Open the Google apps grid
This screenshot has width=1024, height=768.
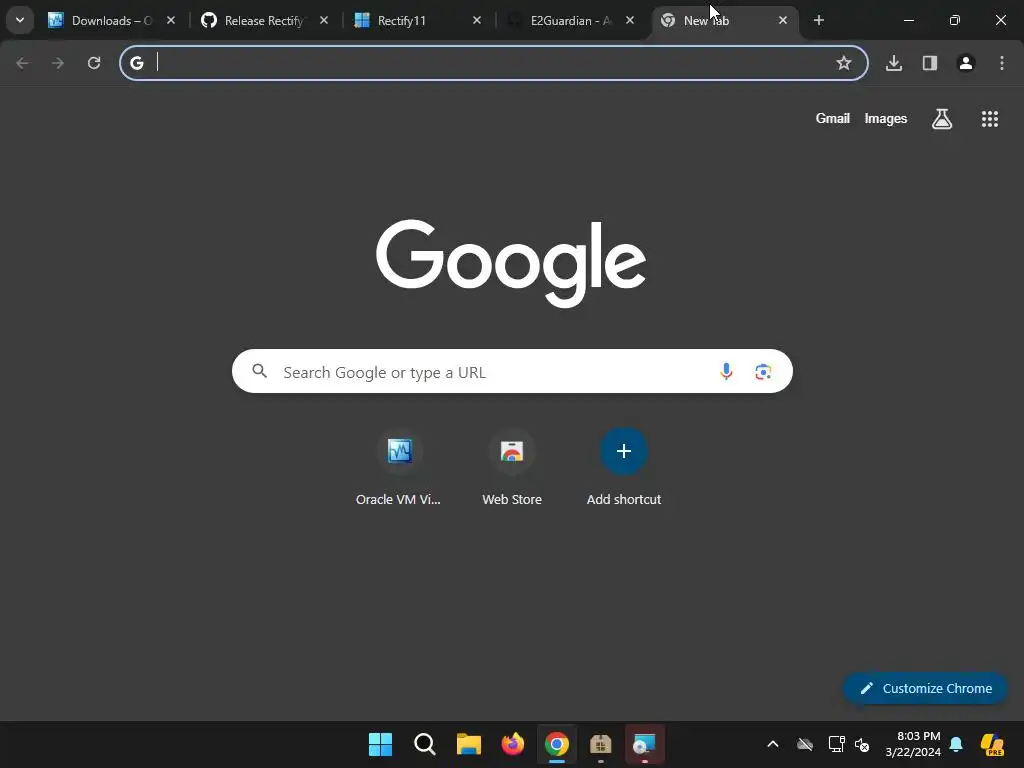[990, 118]
